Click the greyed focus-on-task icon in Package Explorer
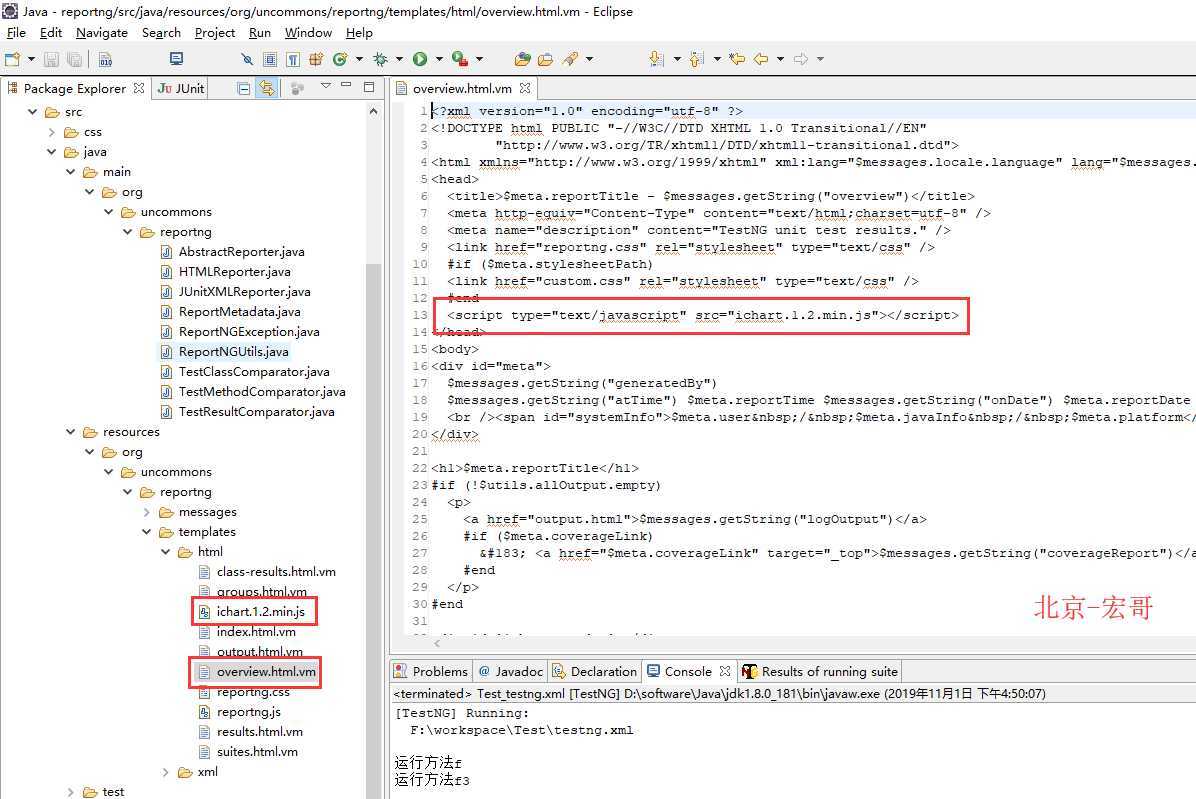 click(297, 88)
